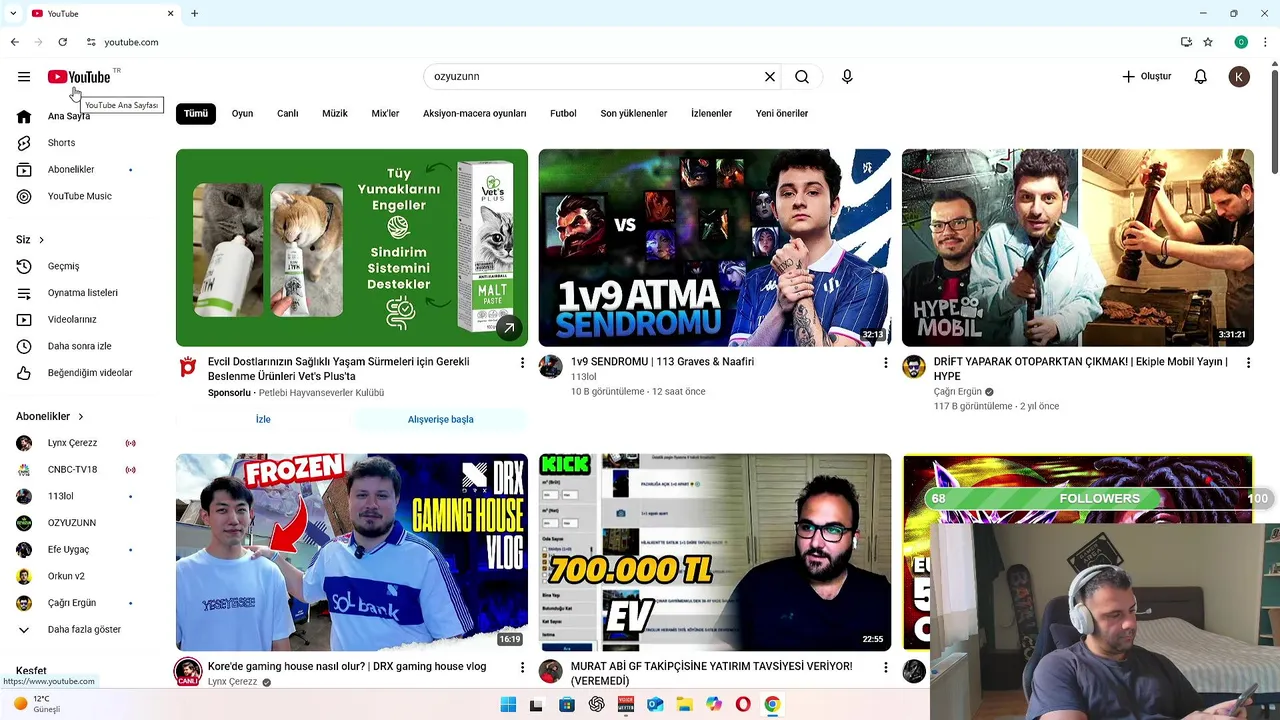
Task: Expand the Siz section
Action: [30, 240]
